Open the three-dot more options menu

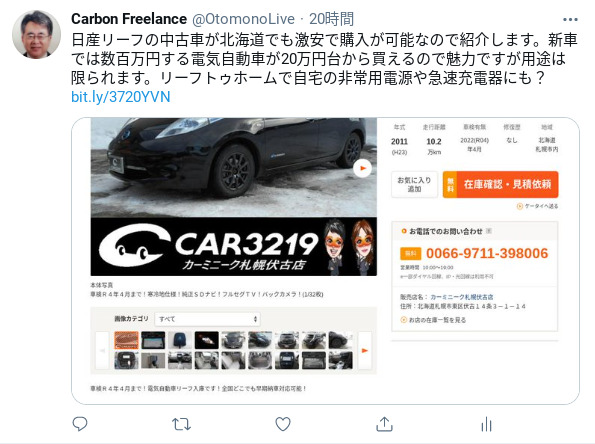(570, 19)
